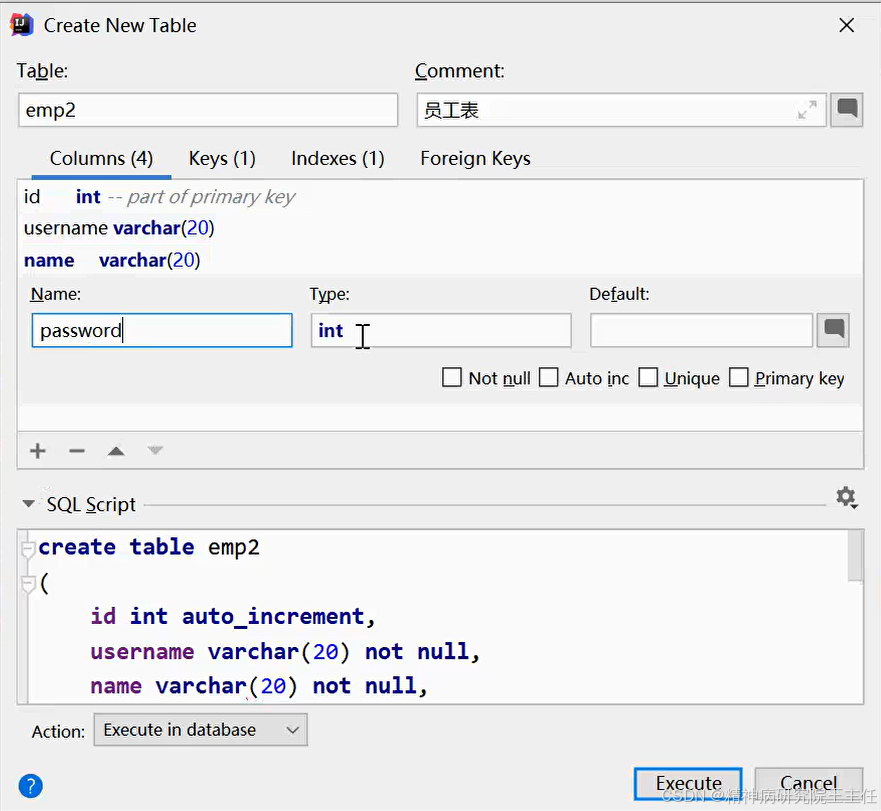
Task: Open SQL Script settings via the gear icon
Action: 846,497
